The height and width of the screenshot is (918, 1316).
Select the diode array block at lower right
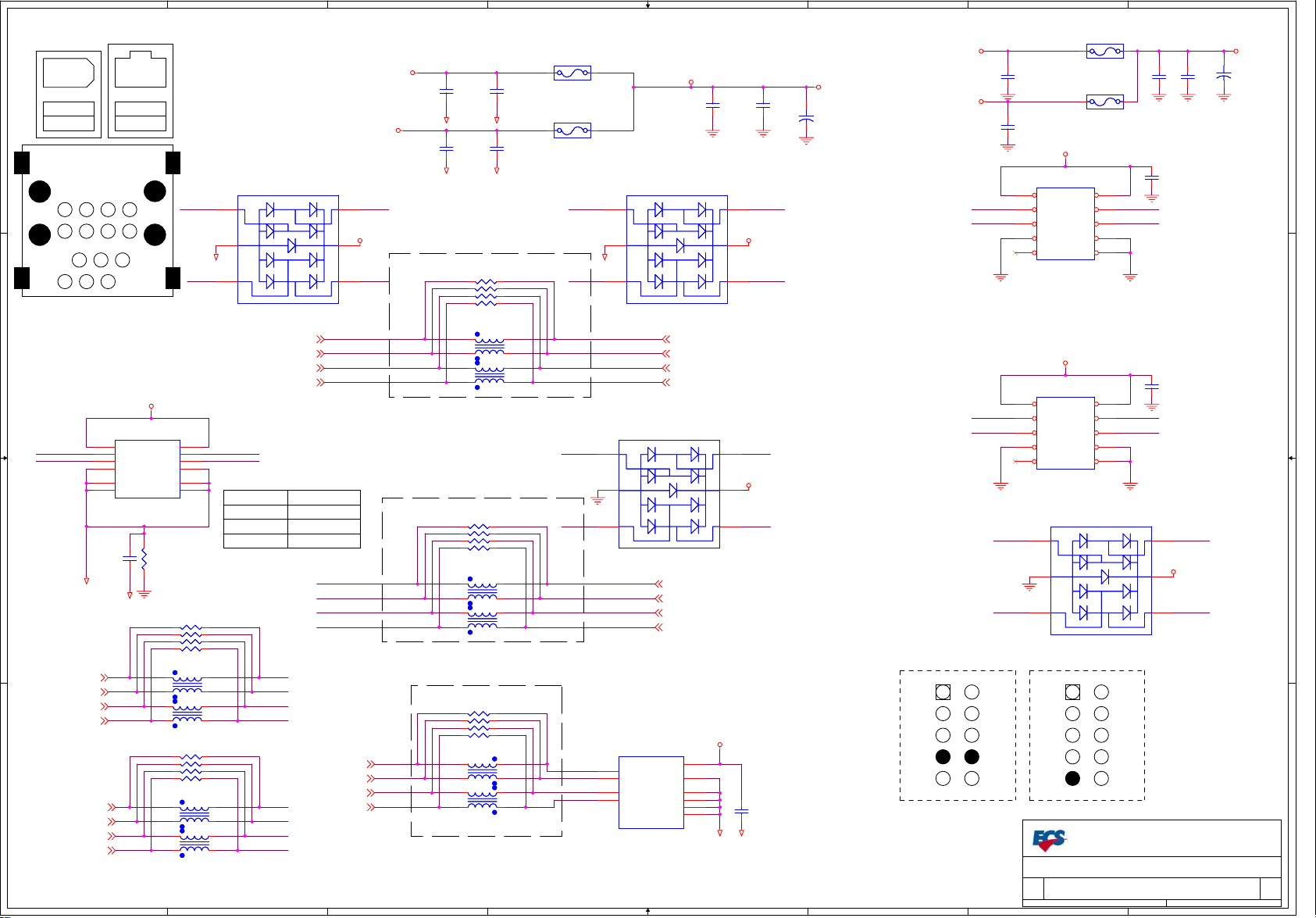(1101, 580)
